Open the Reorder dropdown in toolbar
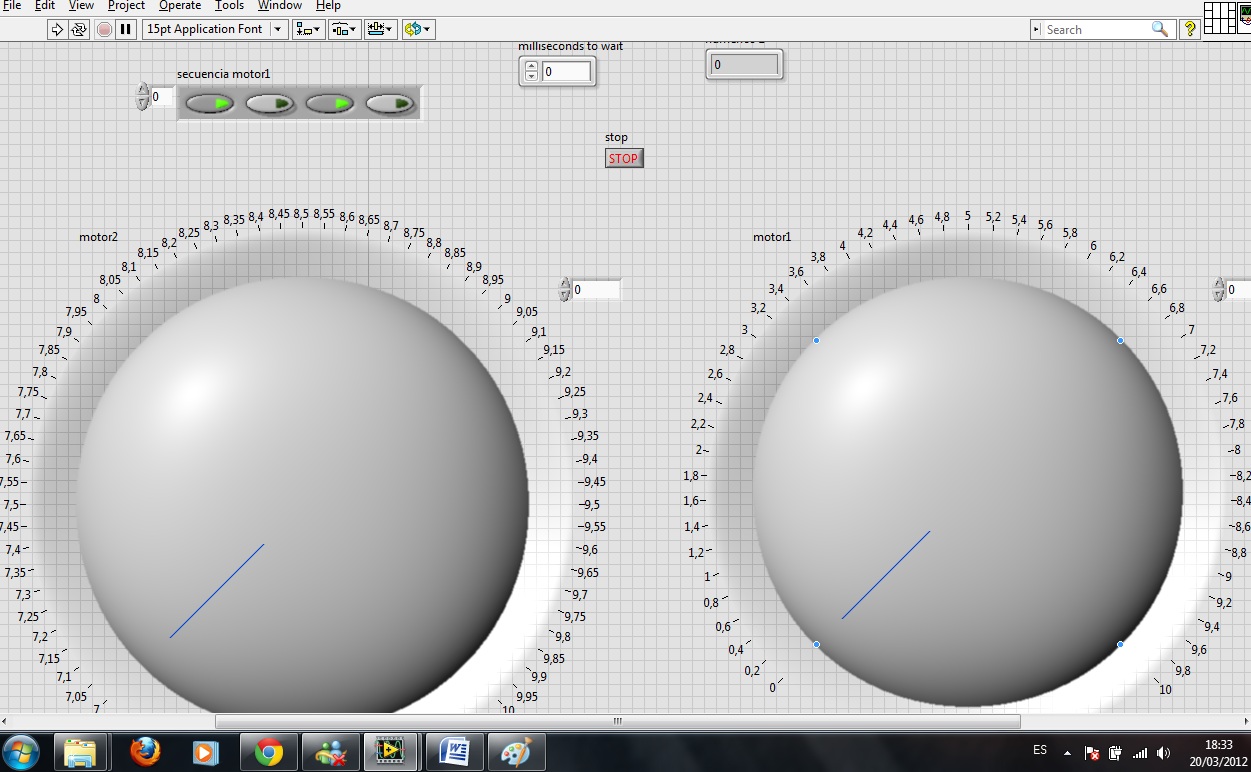Screen dimensions: 1251x772 417,29
